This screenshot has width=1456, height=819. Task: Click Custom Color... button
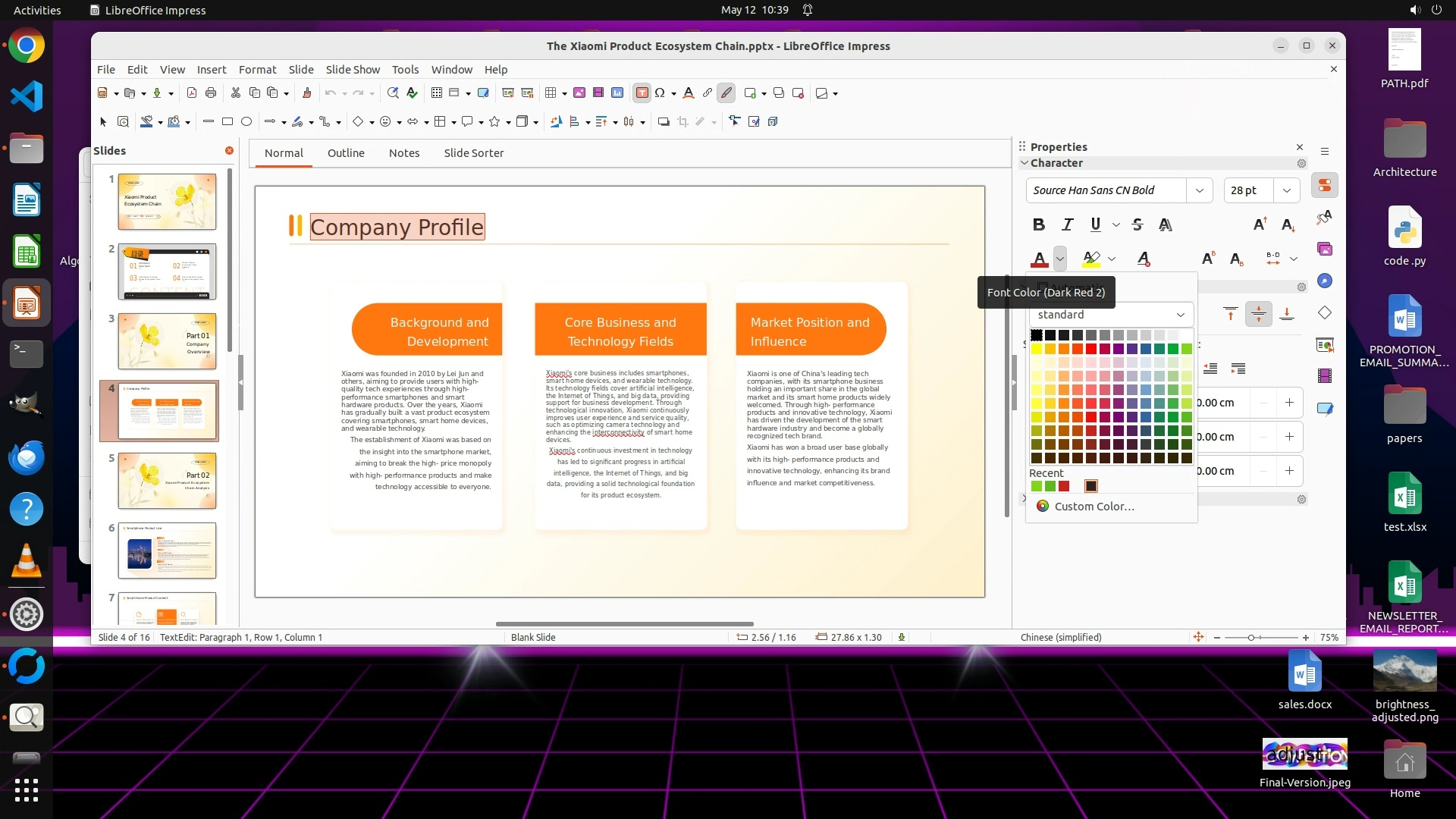point(1094,507)
